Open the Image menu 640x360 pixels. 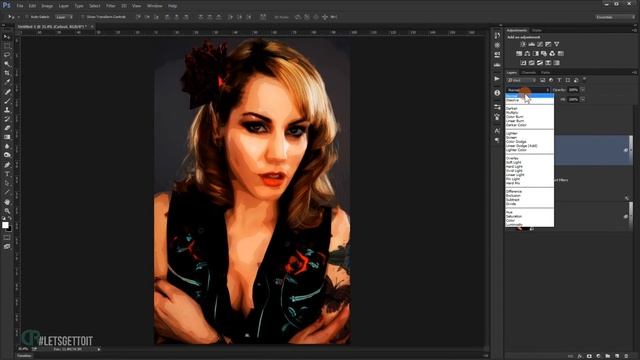(x=47, y=6)
